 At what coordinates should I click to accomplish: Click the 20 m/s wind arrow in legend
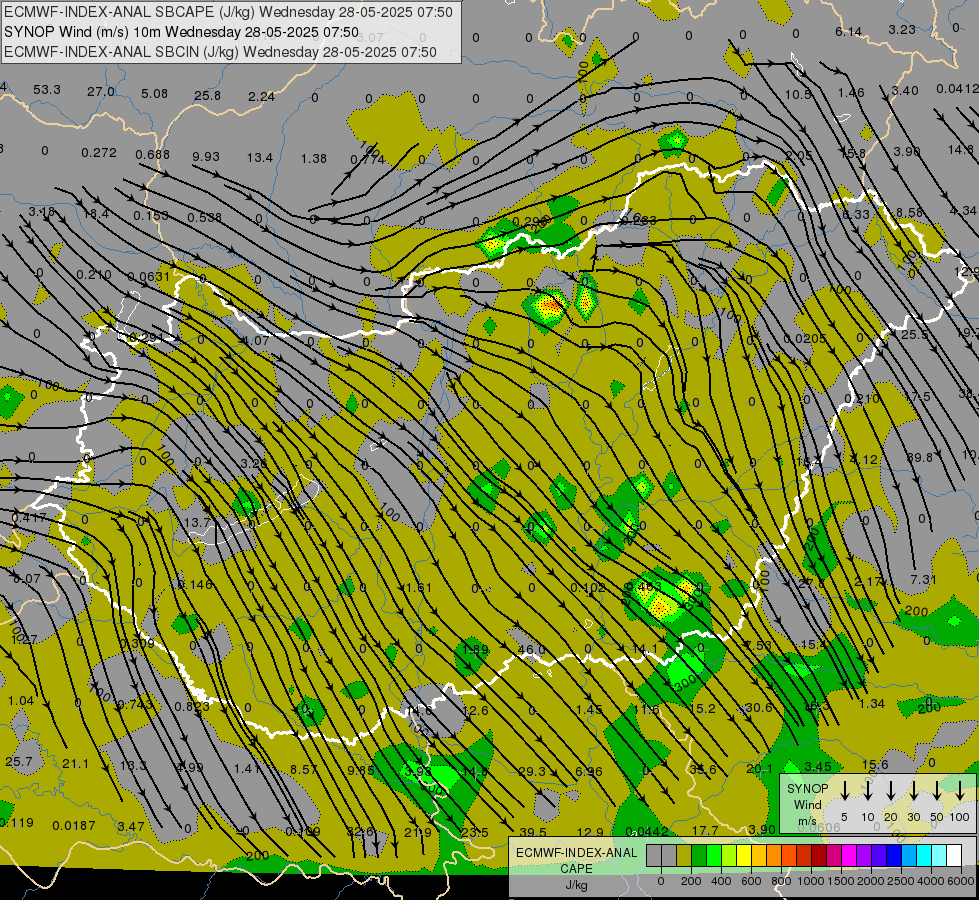tap(891, 791)
